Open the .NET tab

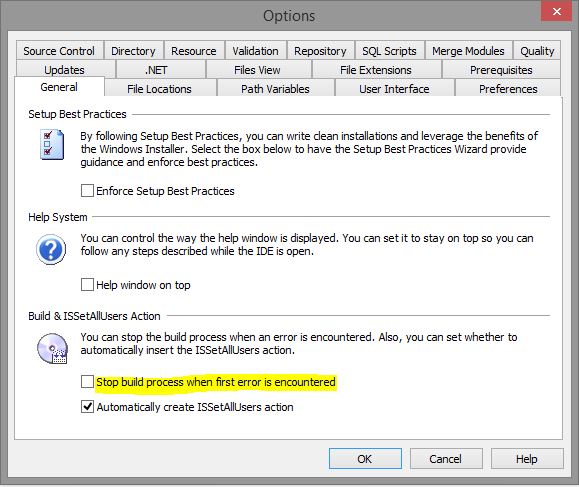pos(156,70)
